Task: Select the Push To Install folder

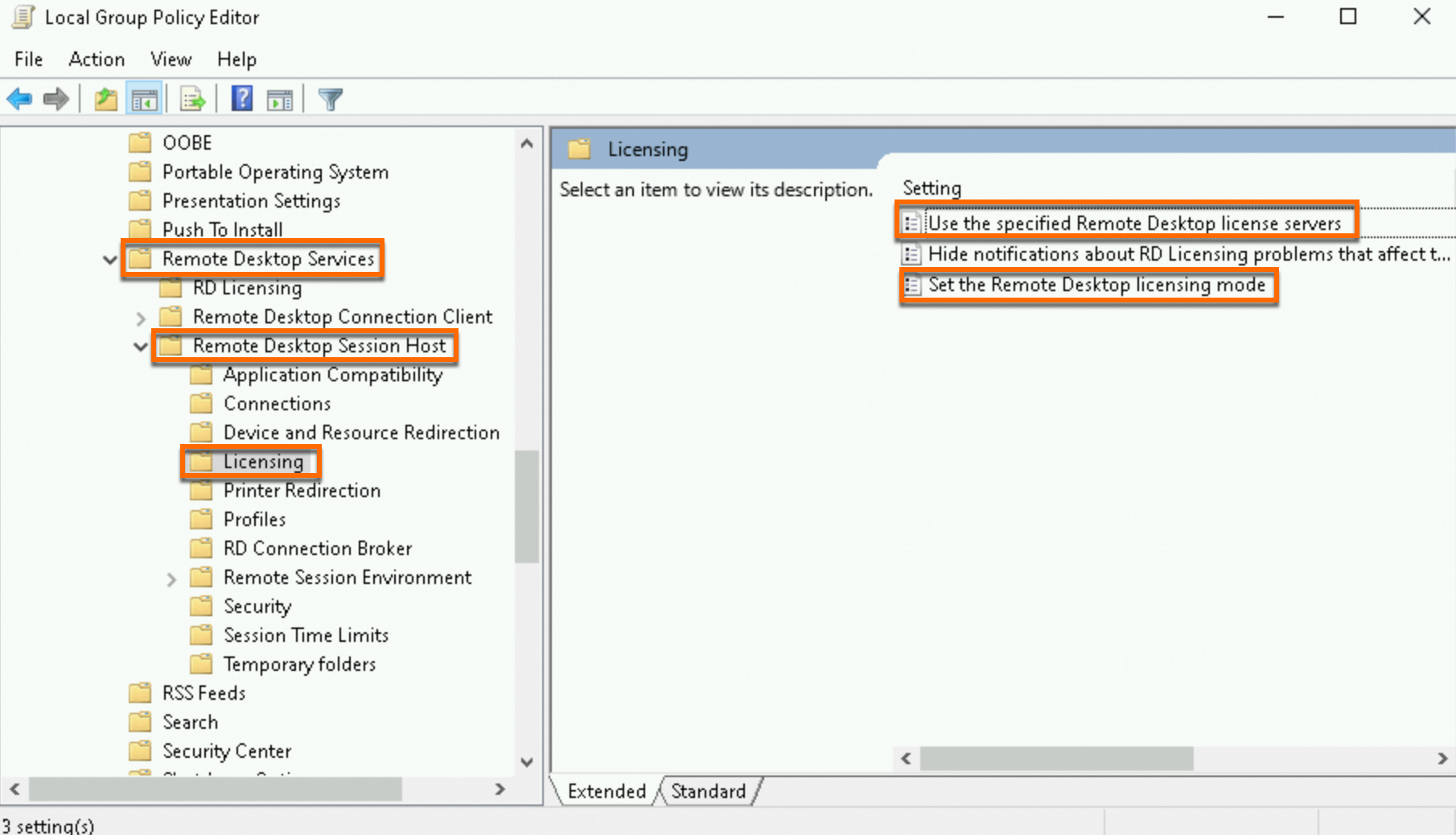Action: click(222, 230)
